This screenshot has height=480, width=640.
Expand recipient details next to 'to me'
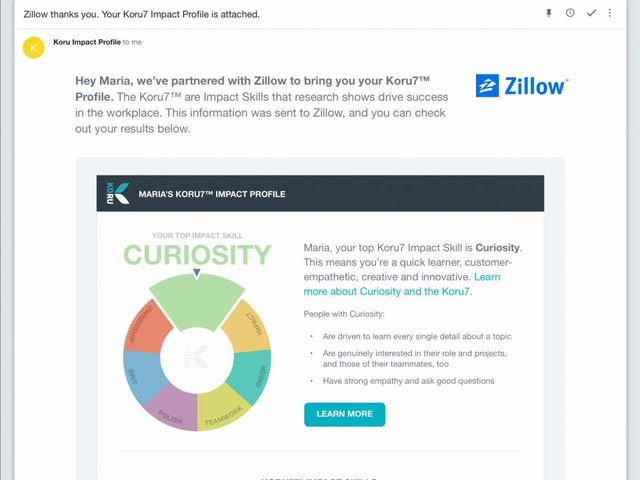coord(132,42)
